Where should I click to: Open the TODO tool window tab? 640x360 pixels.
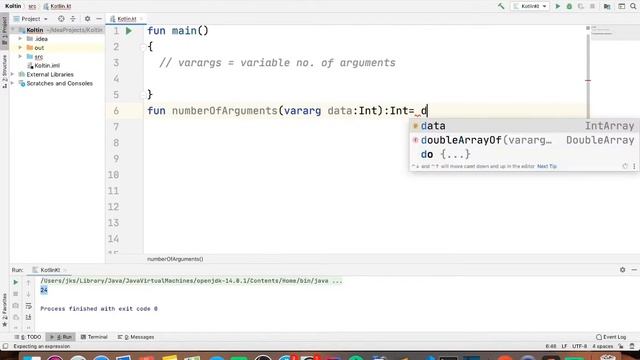[28, 337]
